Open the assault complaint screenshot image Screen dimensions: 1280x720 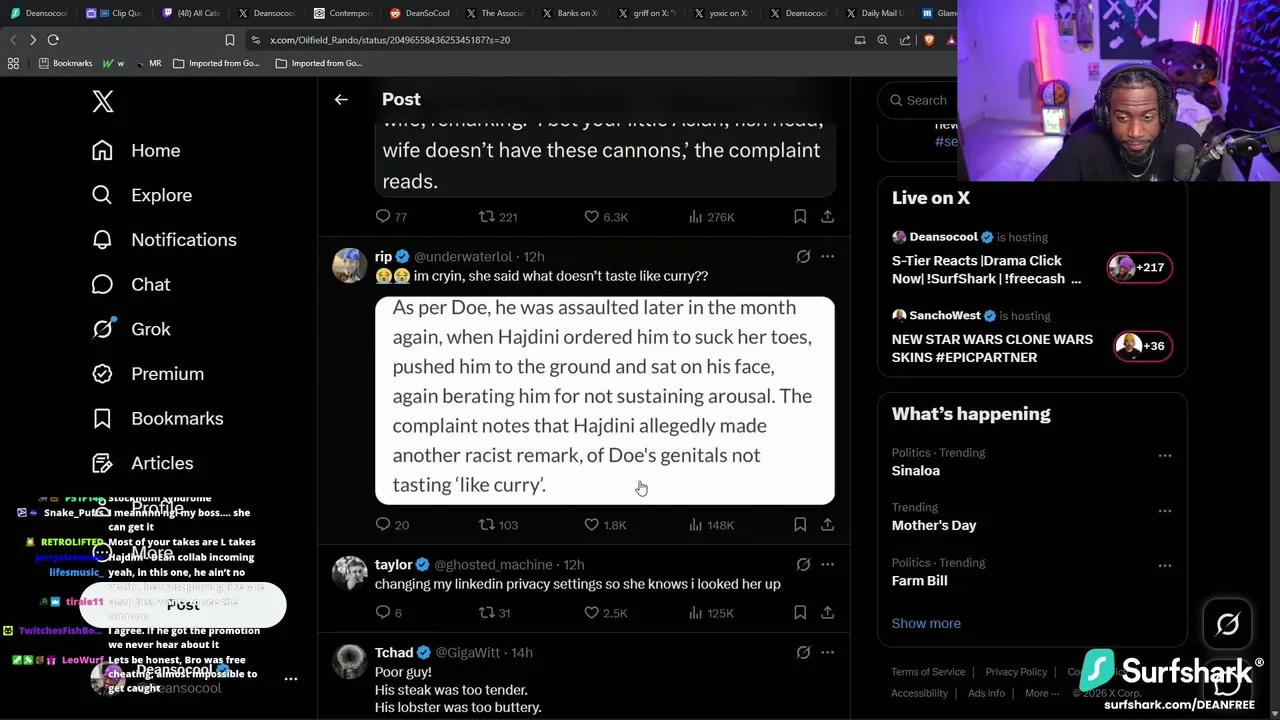pos(604,400)
